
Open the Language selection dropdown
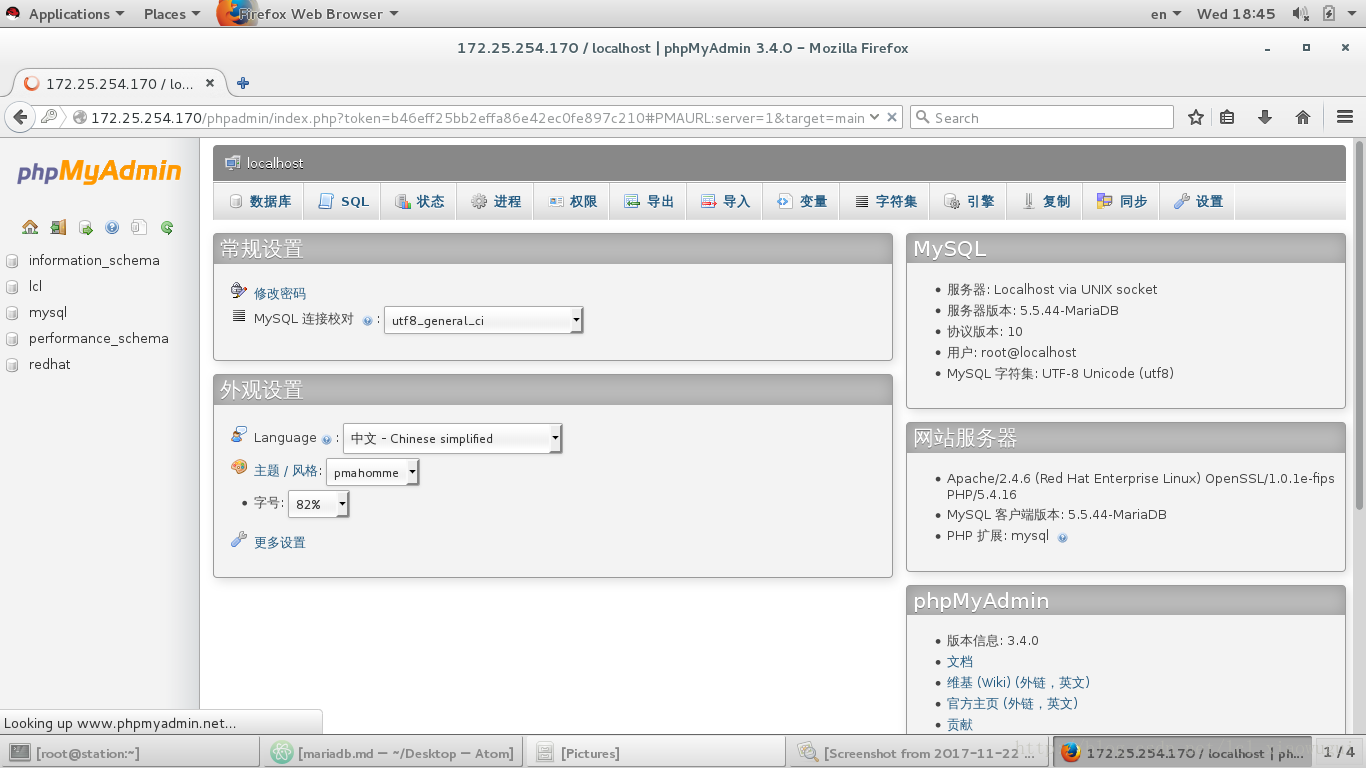coord(452,439)
